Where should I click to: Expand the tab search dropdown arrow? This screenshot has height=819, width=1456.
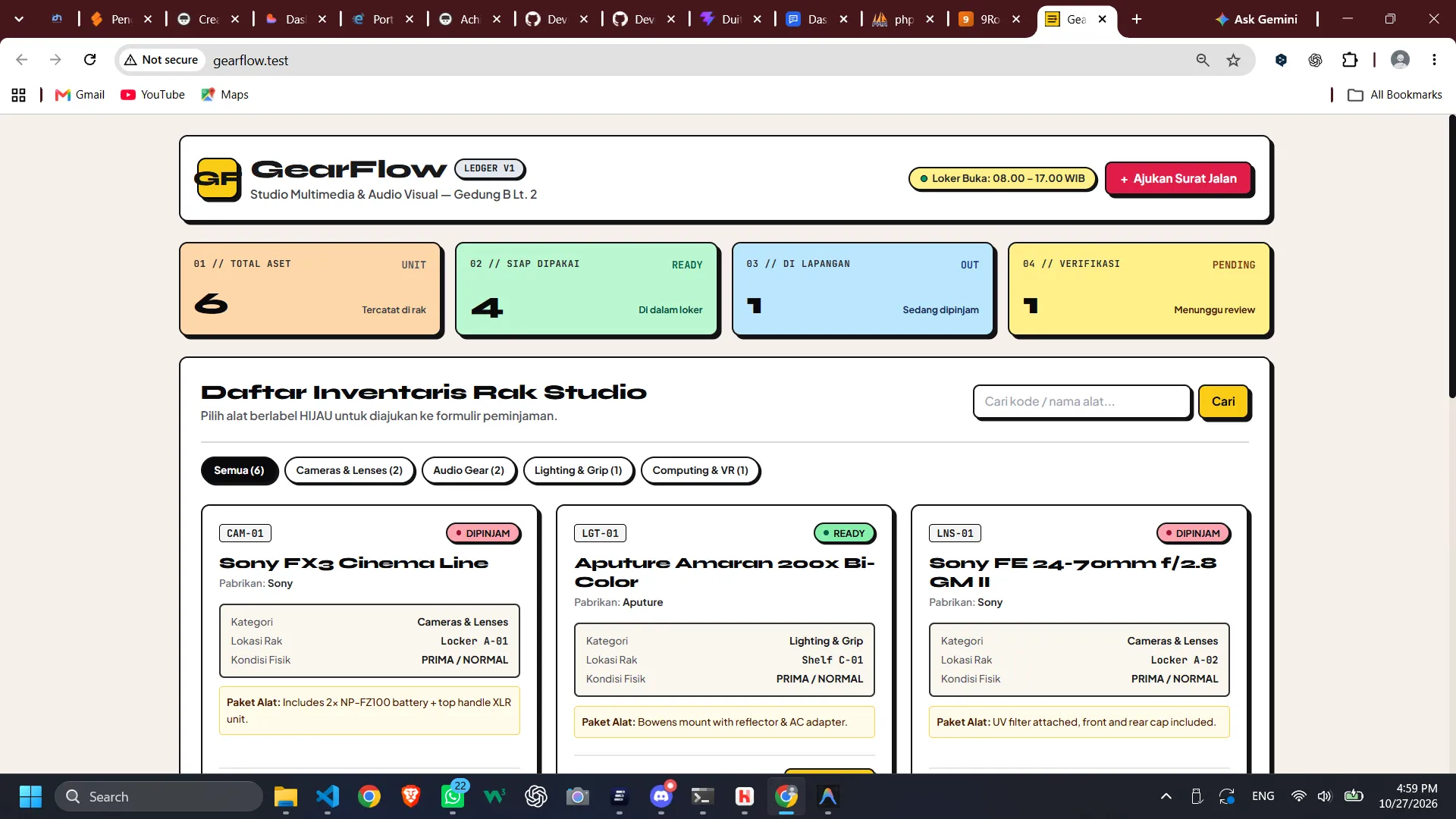[19, 19]
